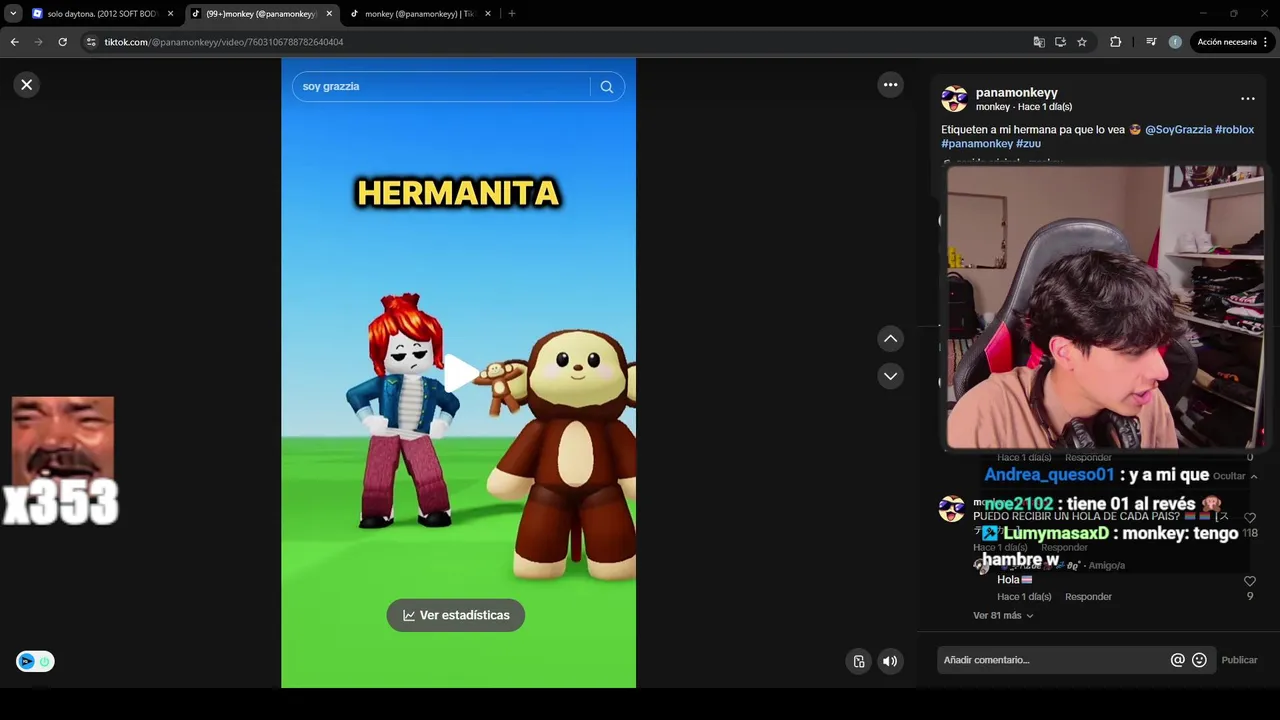Viewport: 1280px width, 720px height.
Task: Open Ver estadísticas button
Action: tap(456, 615)
